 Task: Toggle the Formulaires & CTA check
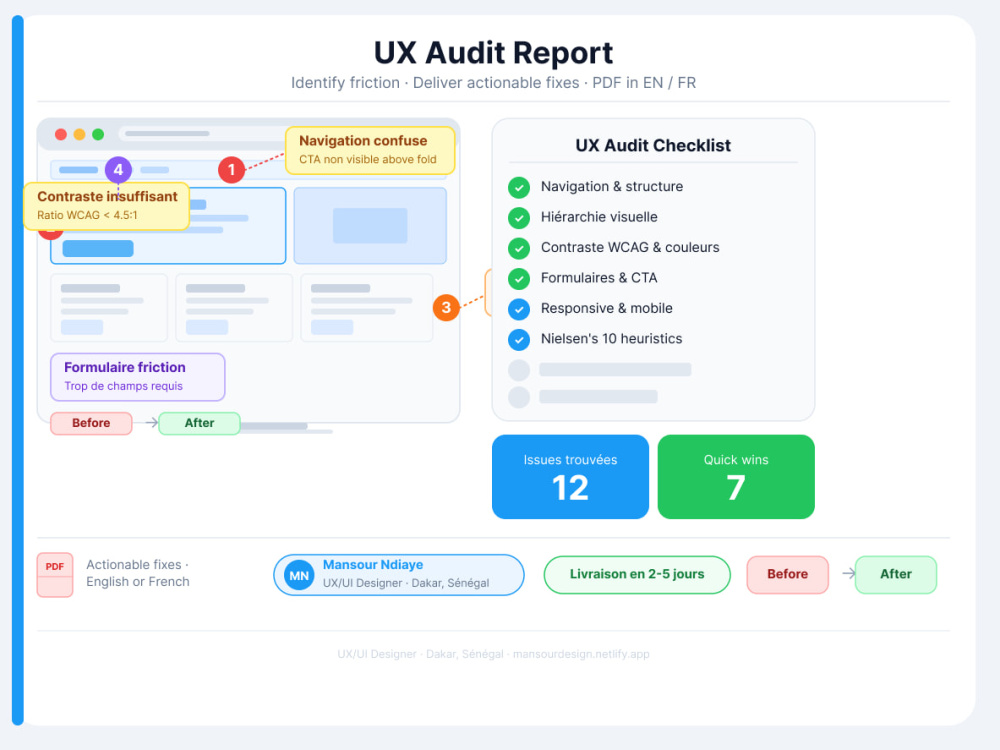tap(519, 279)
